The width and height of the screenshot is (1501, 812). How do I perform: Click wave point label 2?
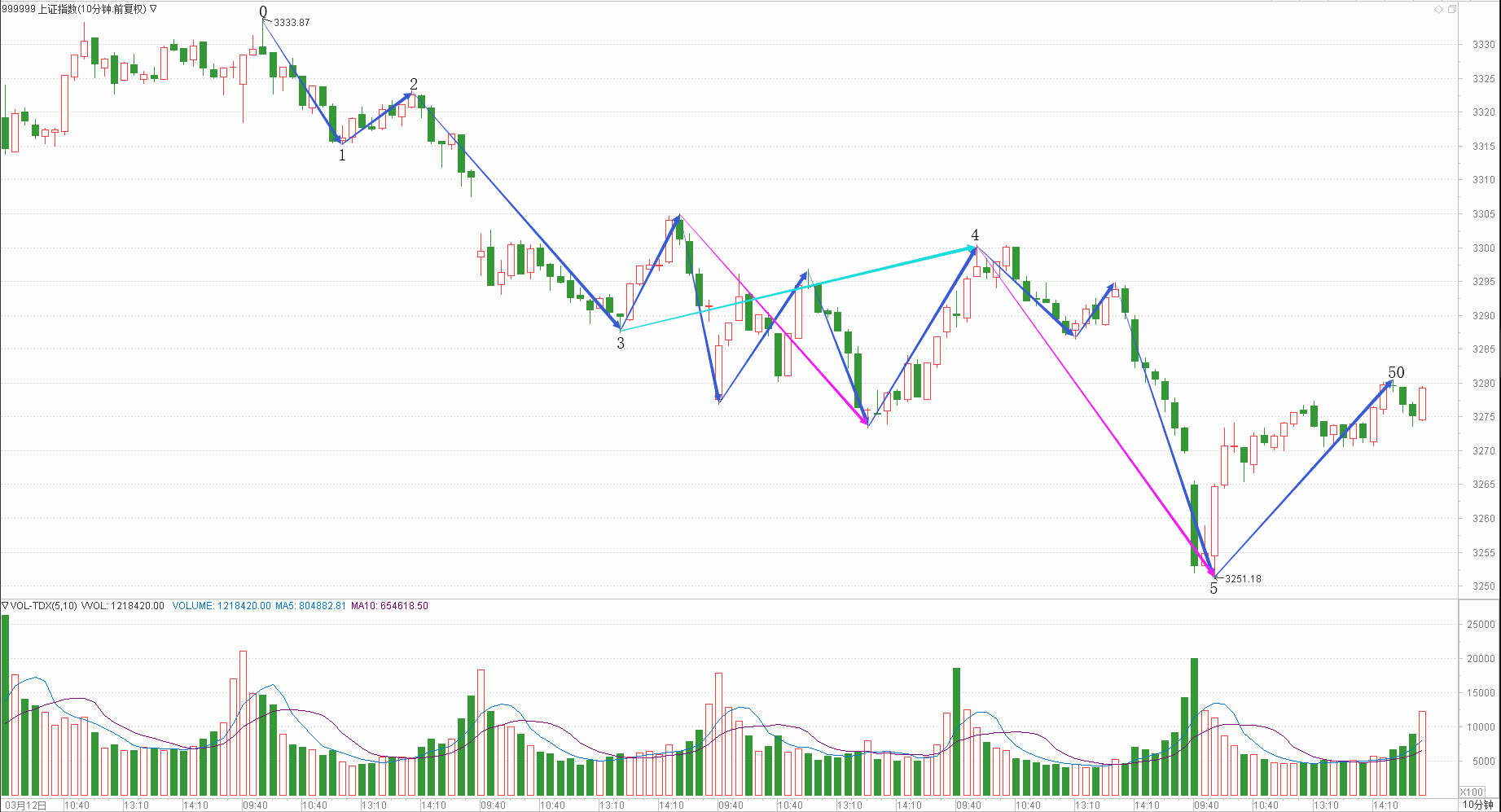[414, 85]
